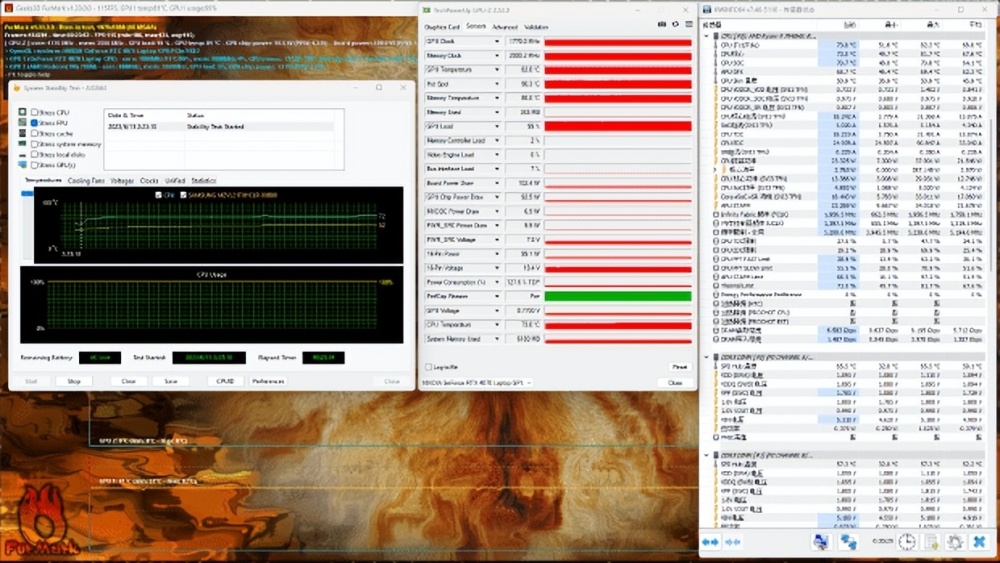The width and height of the screenshot is (1000, 563).
Task: Open the Memory Temperature sensor dropdown
Action: pyautogui.click(x=497, y=98)
